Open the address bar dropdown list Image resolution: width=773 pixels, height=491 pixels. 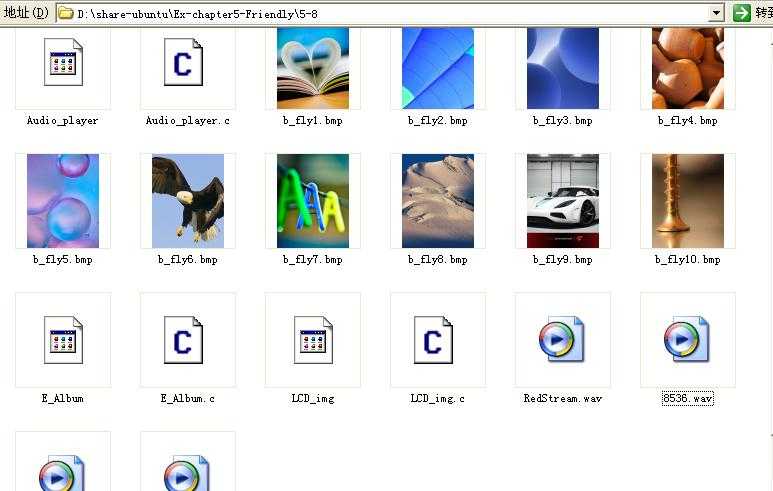[x=716, y=13]
